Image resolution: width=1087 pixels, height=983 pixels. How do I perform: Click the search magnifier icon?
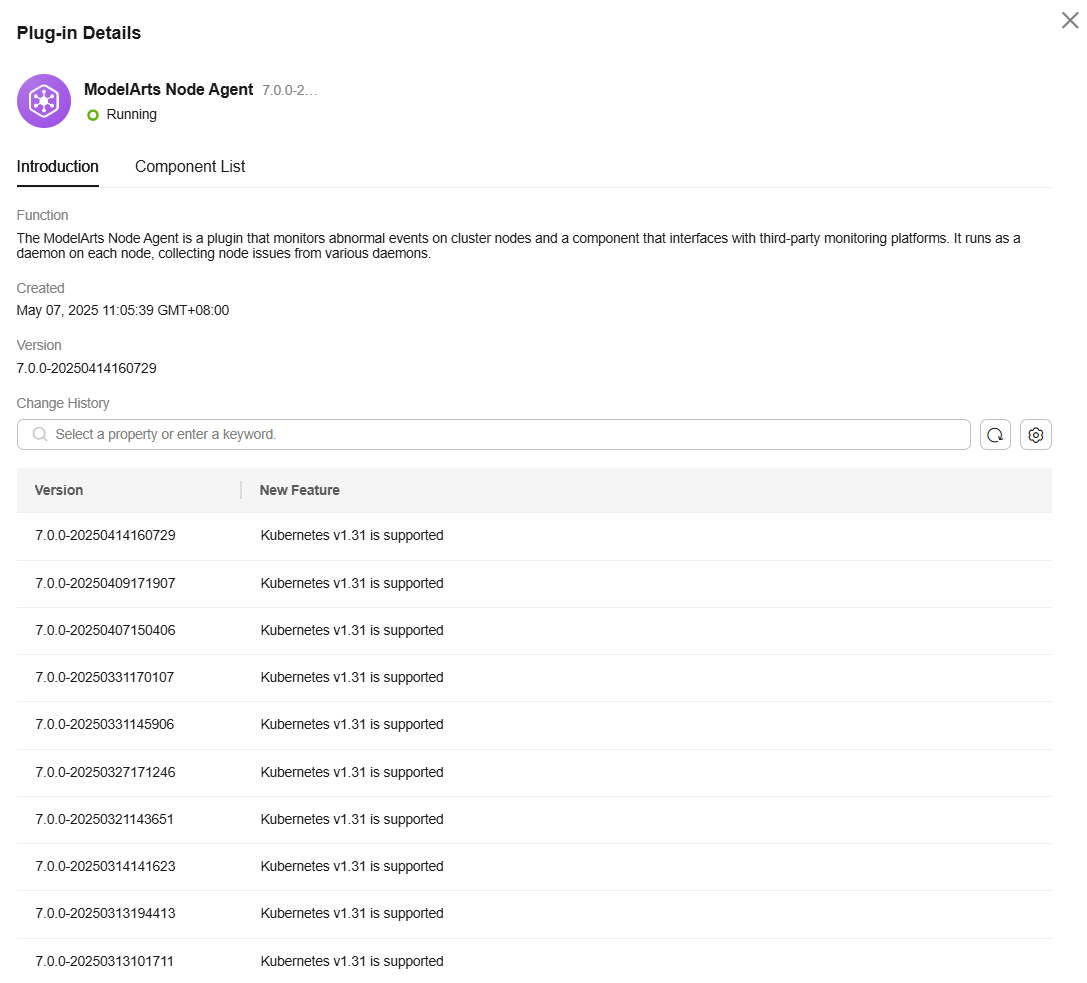click(x=40, y=434)
